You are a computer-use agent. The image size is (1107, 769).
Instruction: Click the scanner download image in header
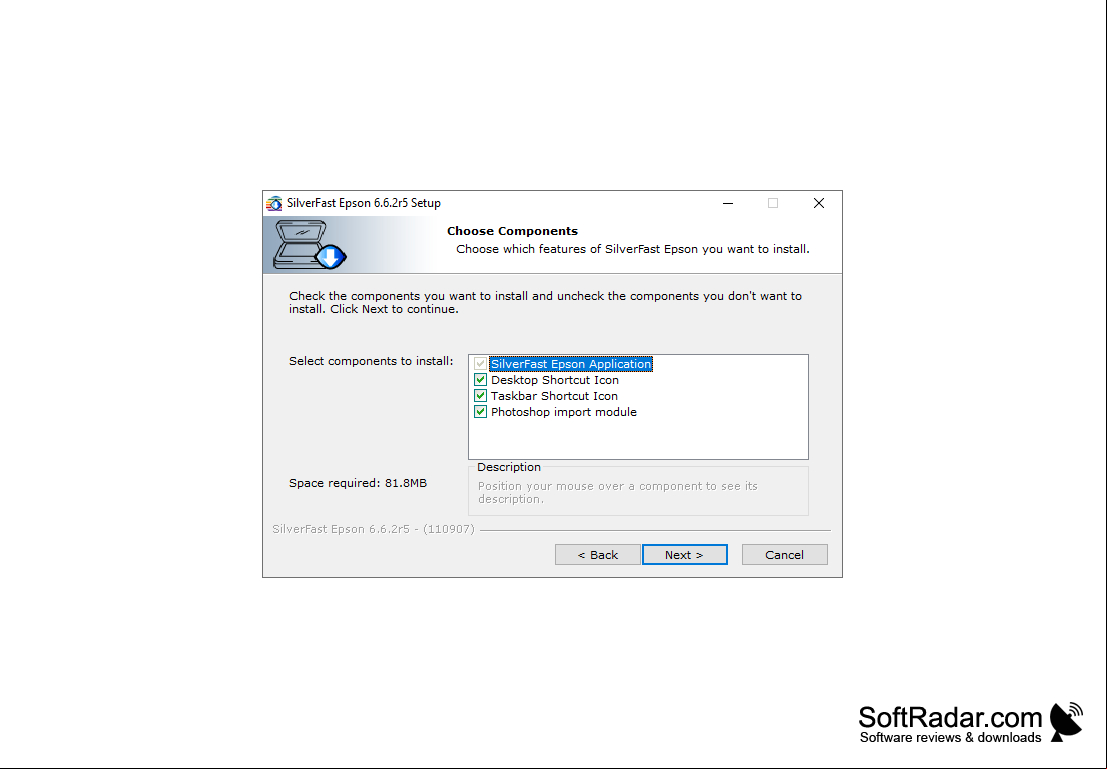click(x=309, y=244)
